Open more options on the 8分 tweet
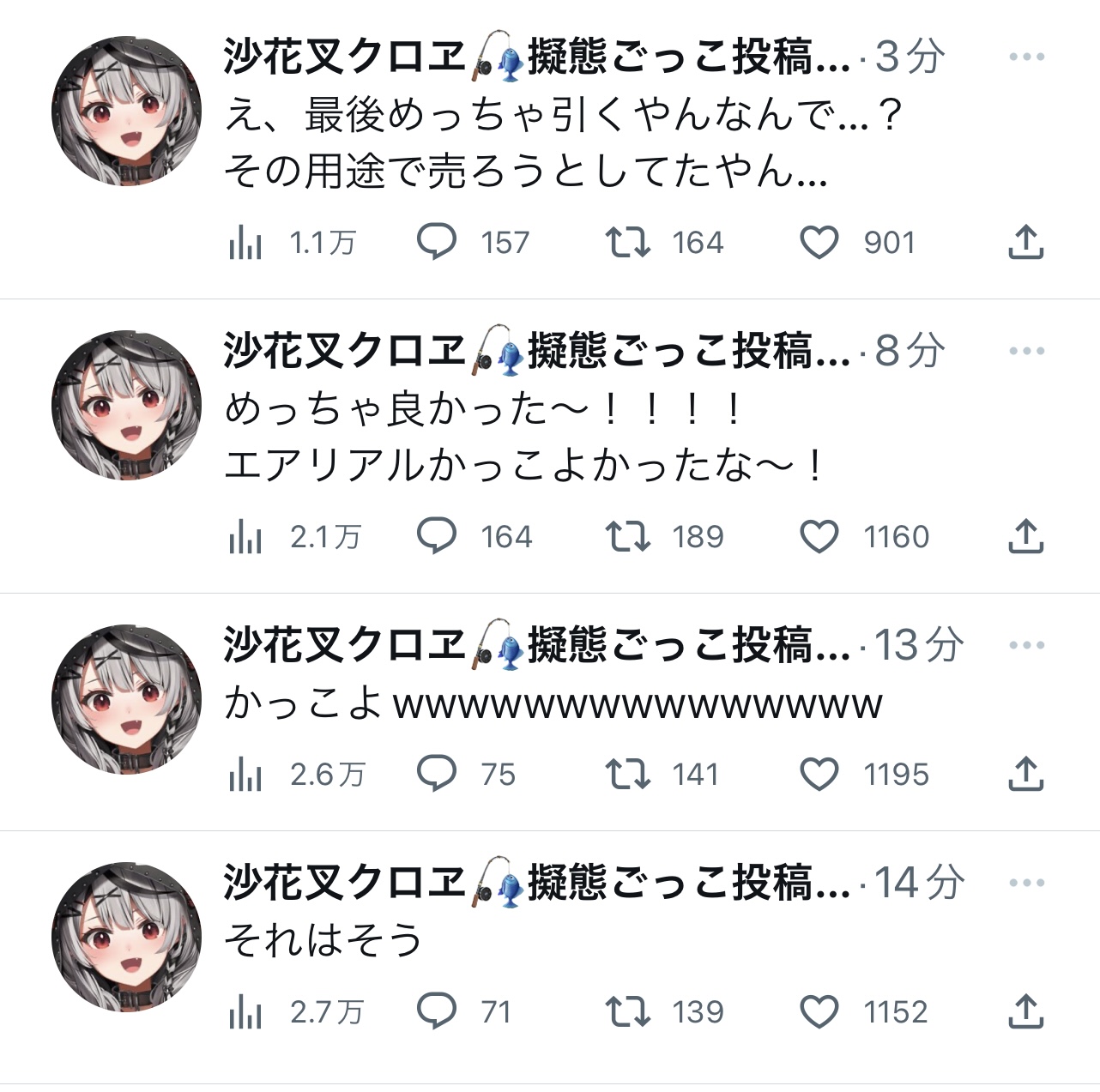 click(x=1027, y=351)
